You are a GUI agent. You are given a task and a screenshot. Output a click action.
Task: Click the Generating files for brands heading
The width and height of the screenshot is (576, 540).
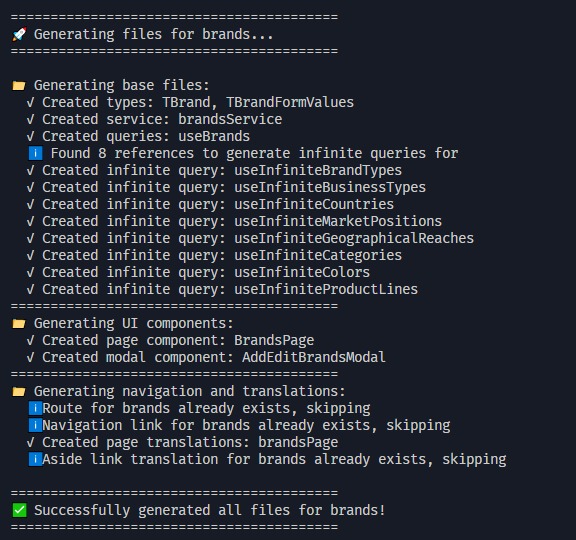coord(154,35)
